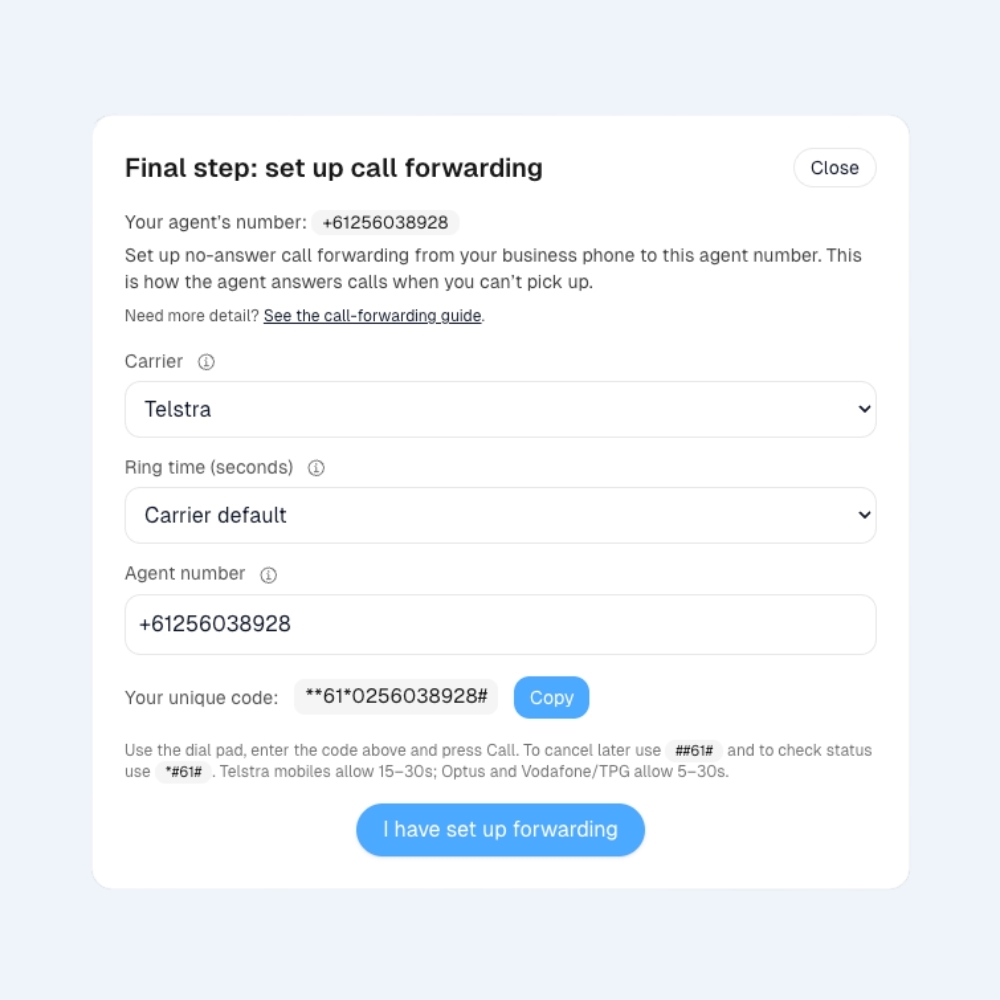Click the no-answer call forwarding description text

493,268
